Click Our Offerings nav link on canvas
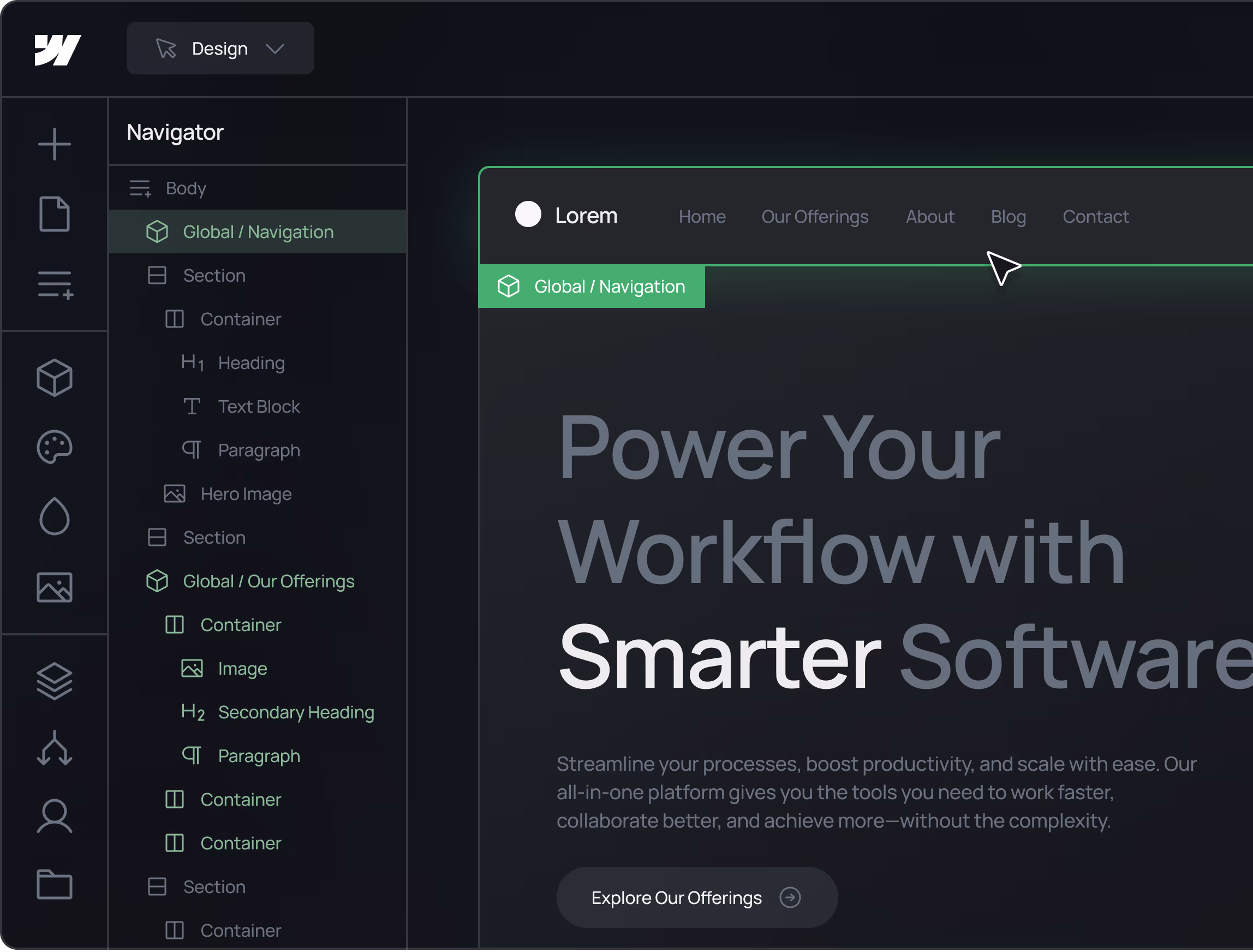1253x952 pixels. coord(815,217)
